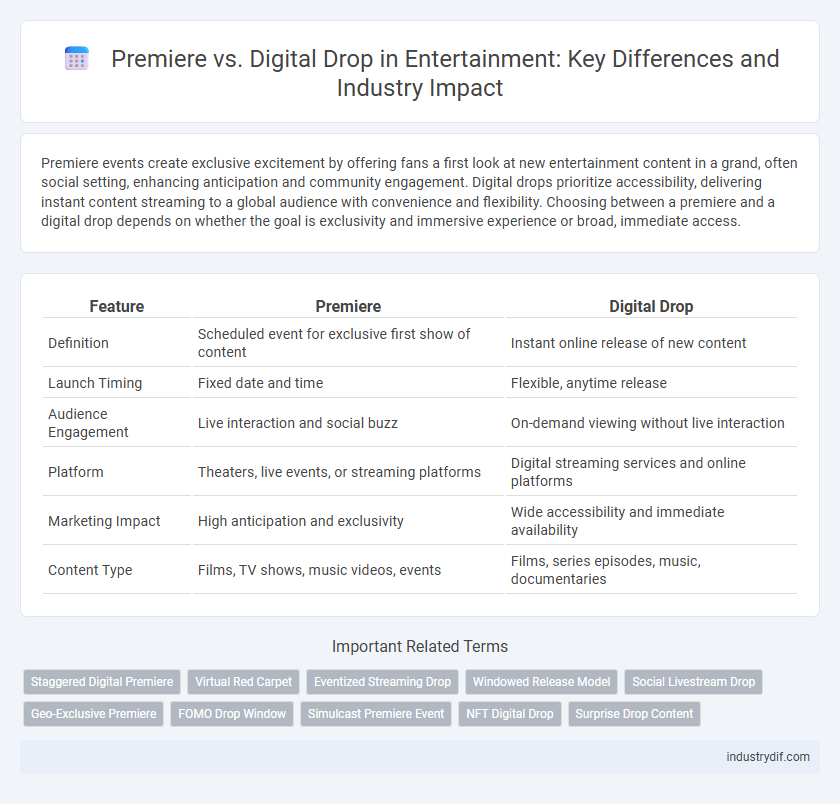840x804 pixels.
Task: Click the Launch Timing row label
Action: coord(95,383)
